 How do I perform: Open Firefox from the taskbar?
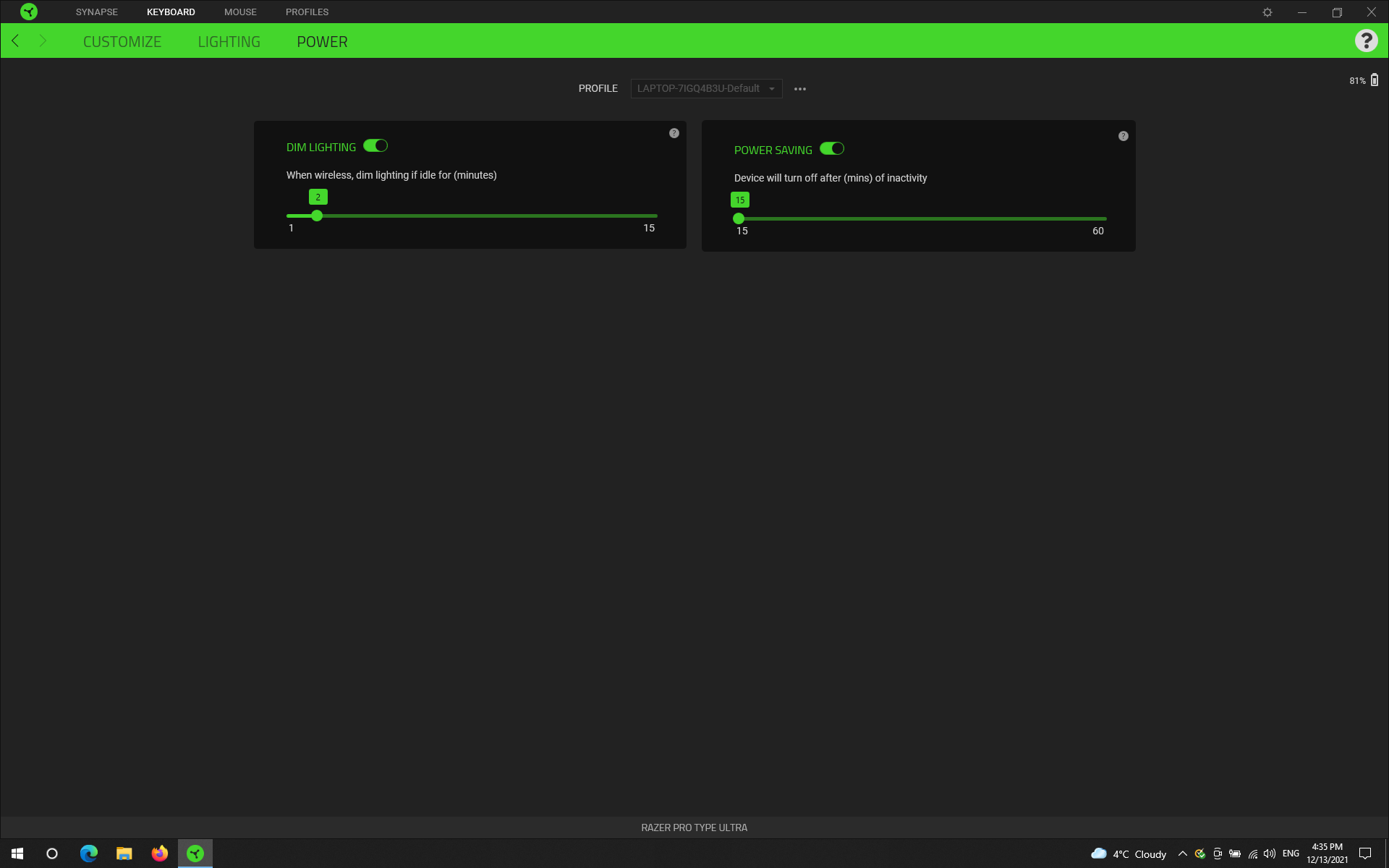point(159,854)
